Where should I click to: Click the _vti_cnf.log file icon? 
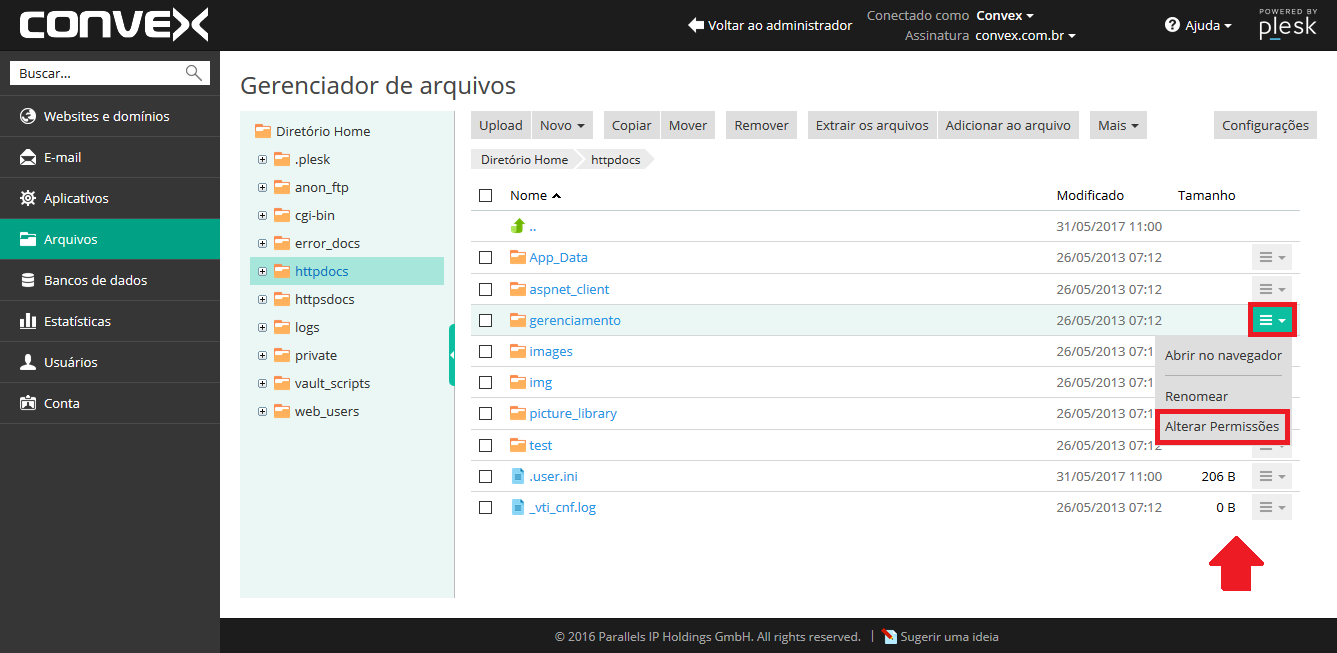tap(518, 507)
